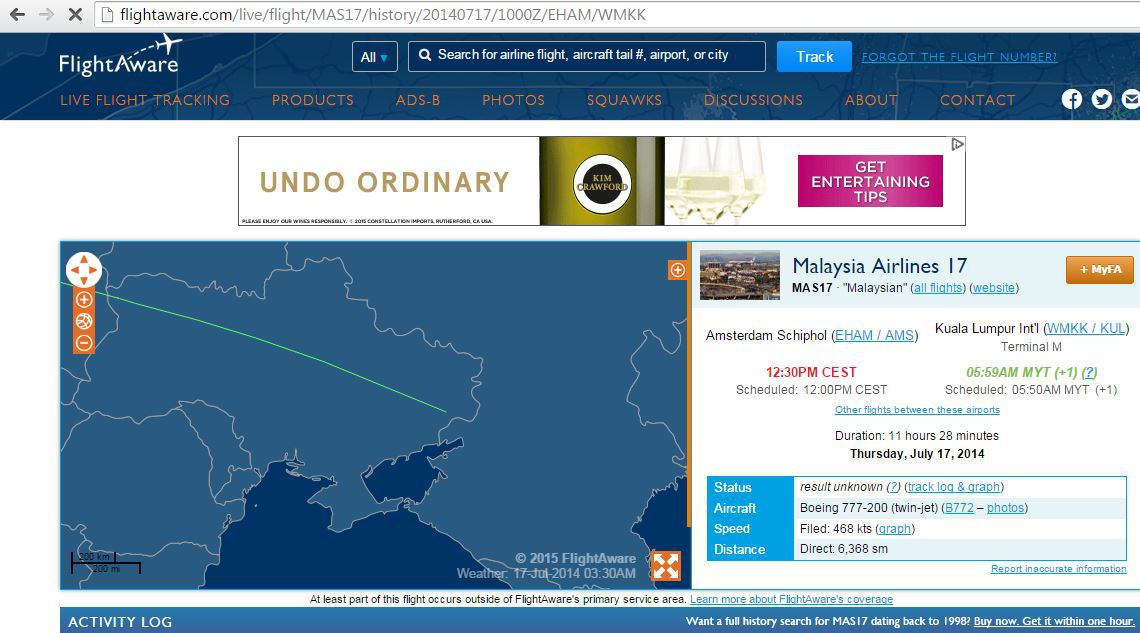Open the About menu

click(871, 100)
